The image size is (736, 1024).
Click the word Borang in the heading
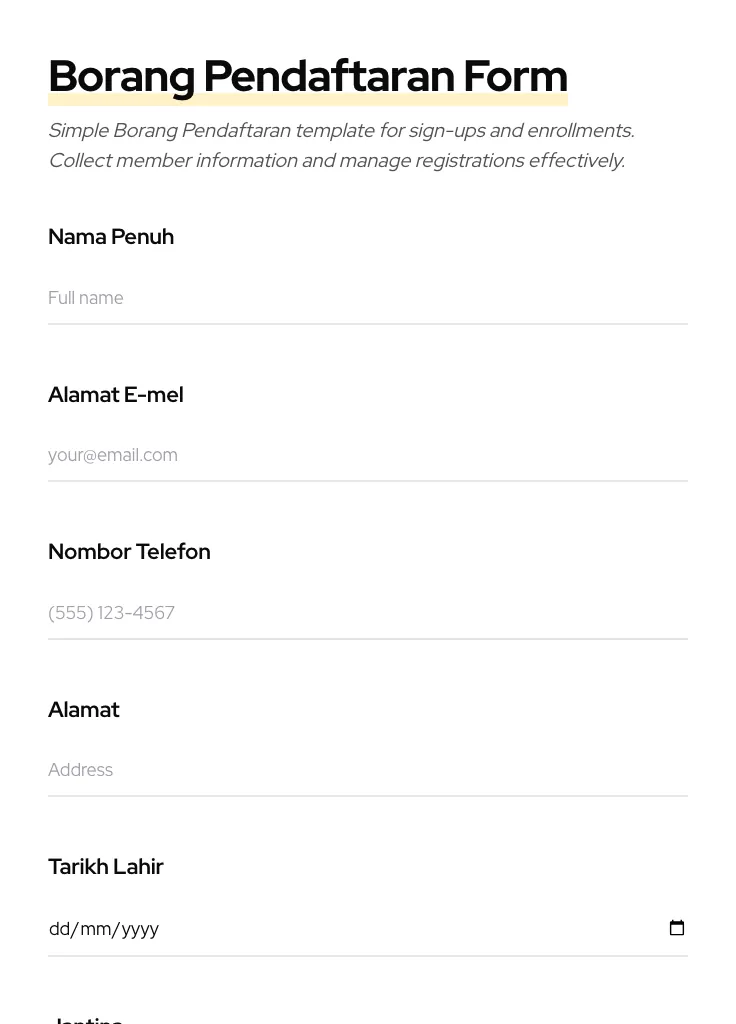(121, 77)
